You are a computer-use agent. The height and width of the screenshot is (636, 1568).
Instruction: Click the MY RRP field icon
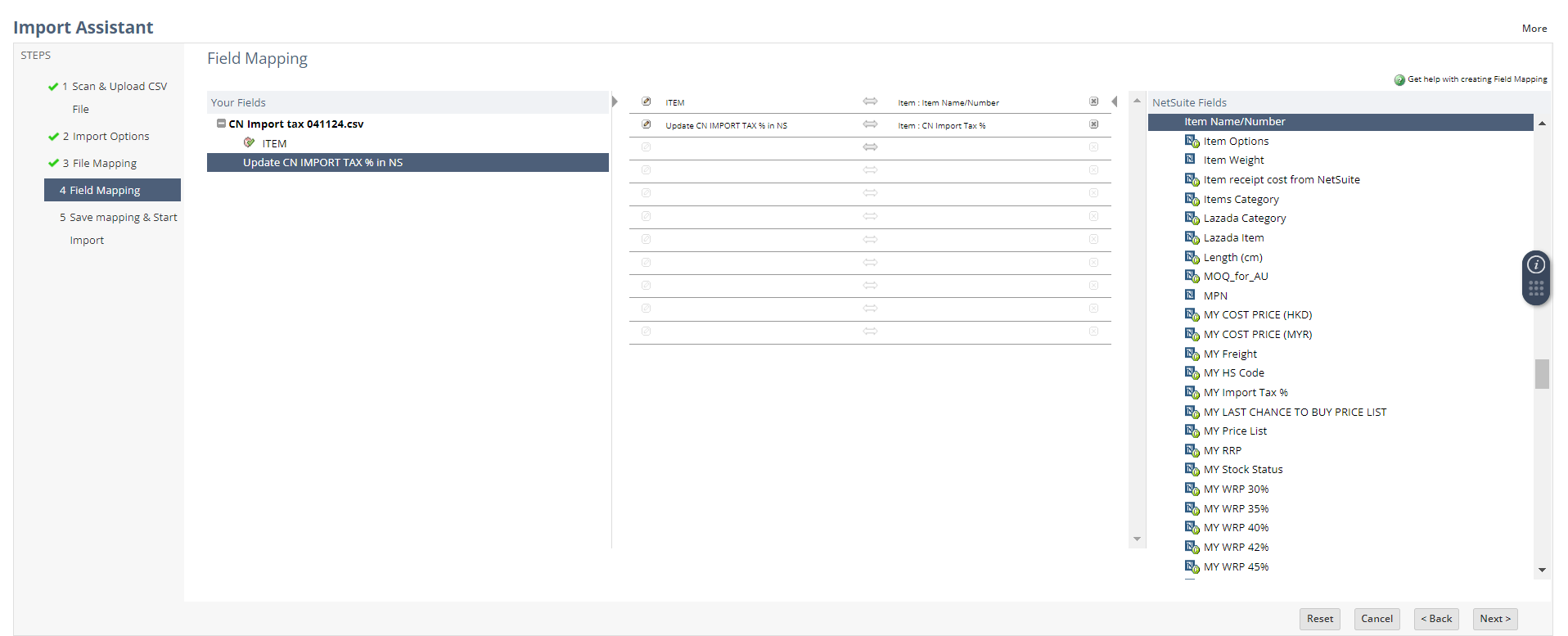point(1192,450)
